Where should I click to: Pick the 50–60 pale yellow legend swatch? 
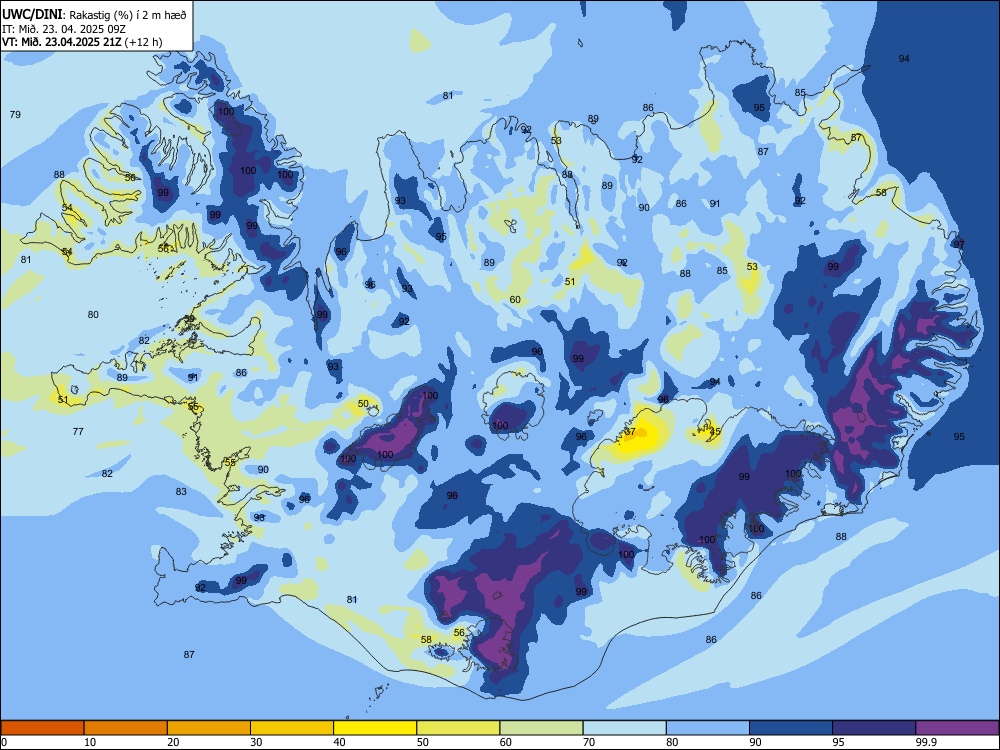[458, 728]
